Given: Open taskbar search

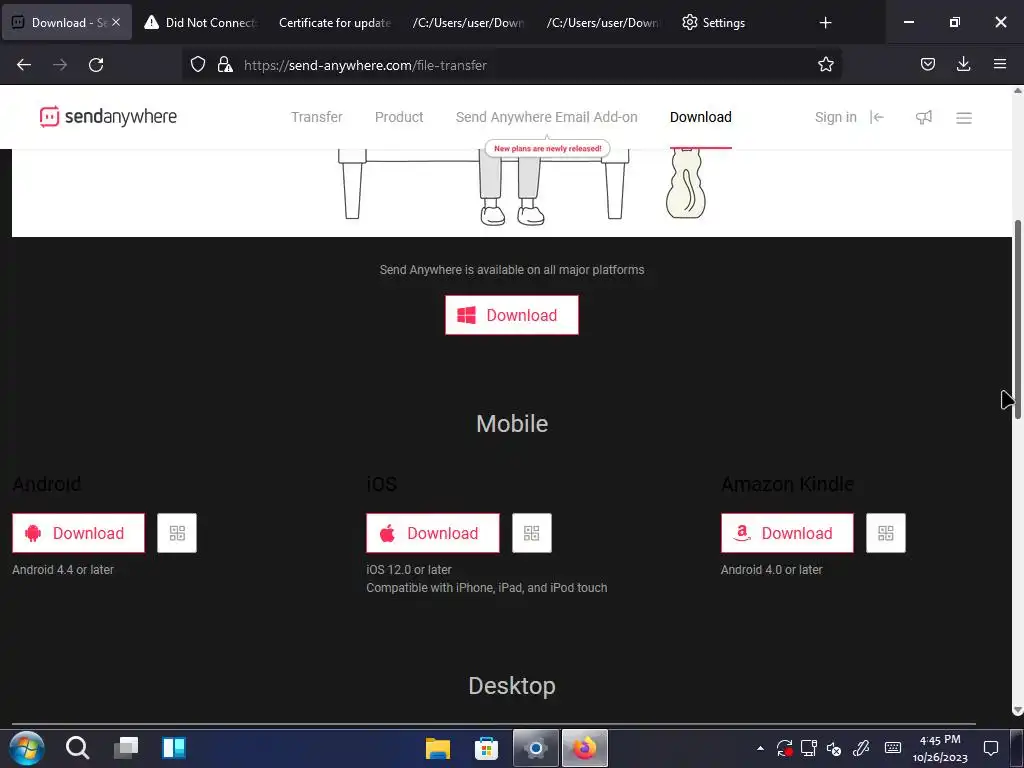Looking at the screenshot, I should pos(77,748).
